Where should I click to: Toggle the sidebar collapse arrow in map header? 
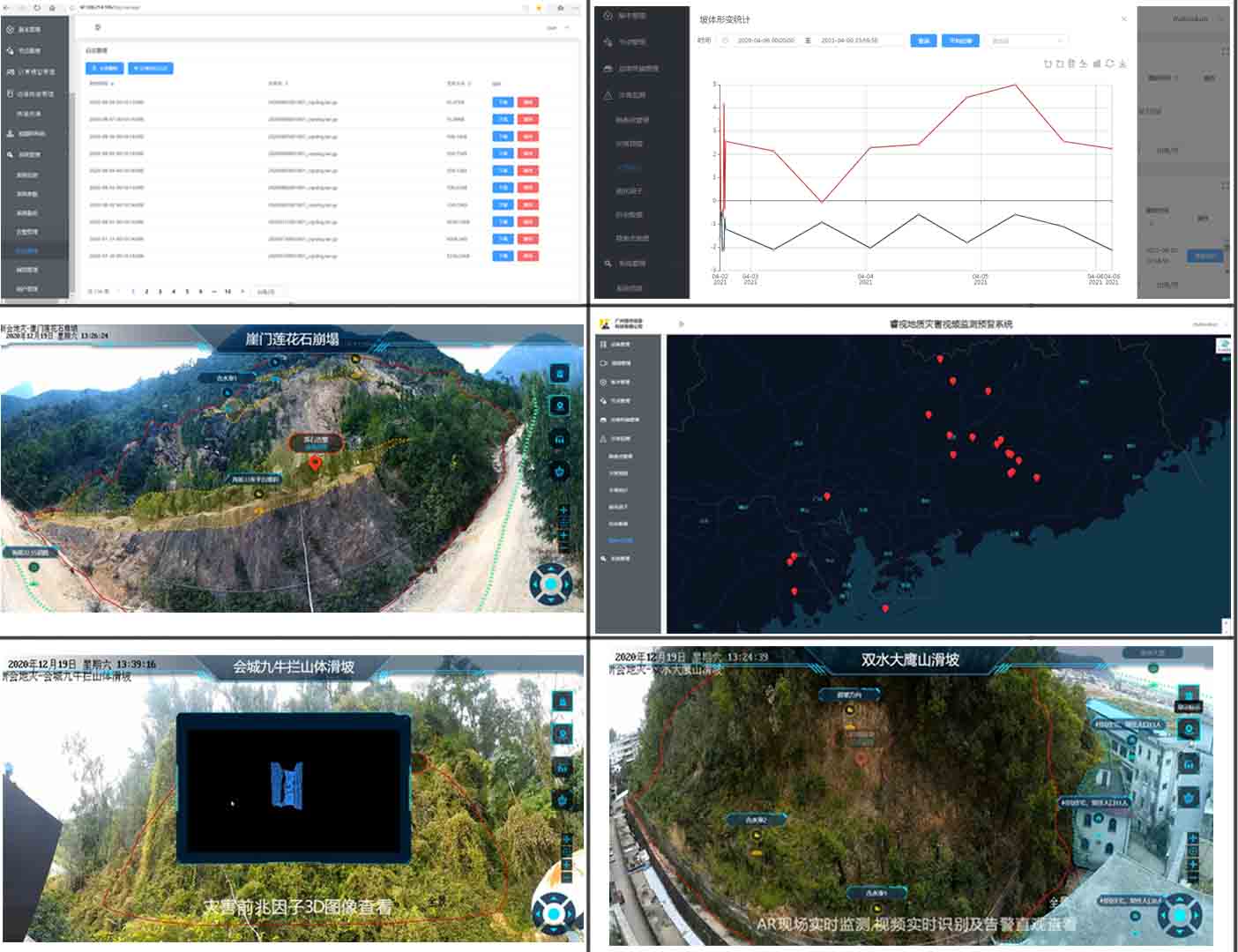coord(681,324)
